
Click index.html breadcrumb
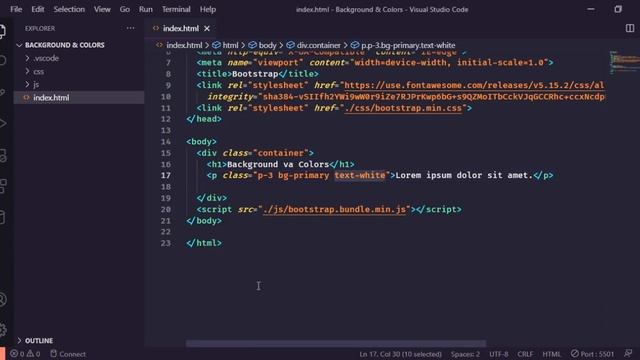point(184,45)
